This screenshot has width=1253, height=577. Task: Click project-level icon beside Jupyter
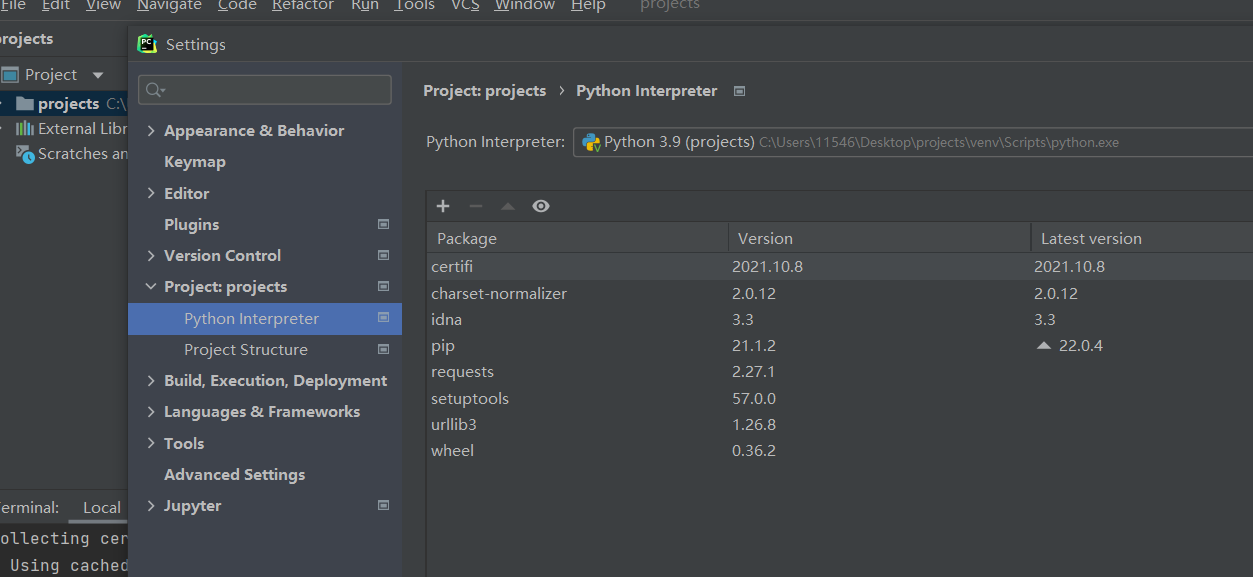[383, 506]
